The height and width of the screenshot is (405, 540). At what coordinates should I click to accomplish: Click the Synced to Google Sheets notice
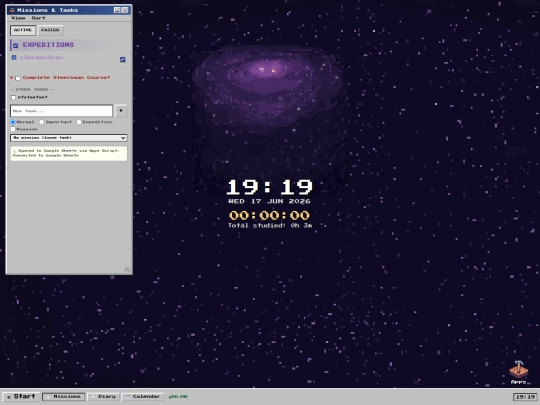click(69, 153)
